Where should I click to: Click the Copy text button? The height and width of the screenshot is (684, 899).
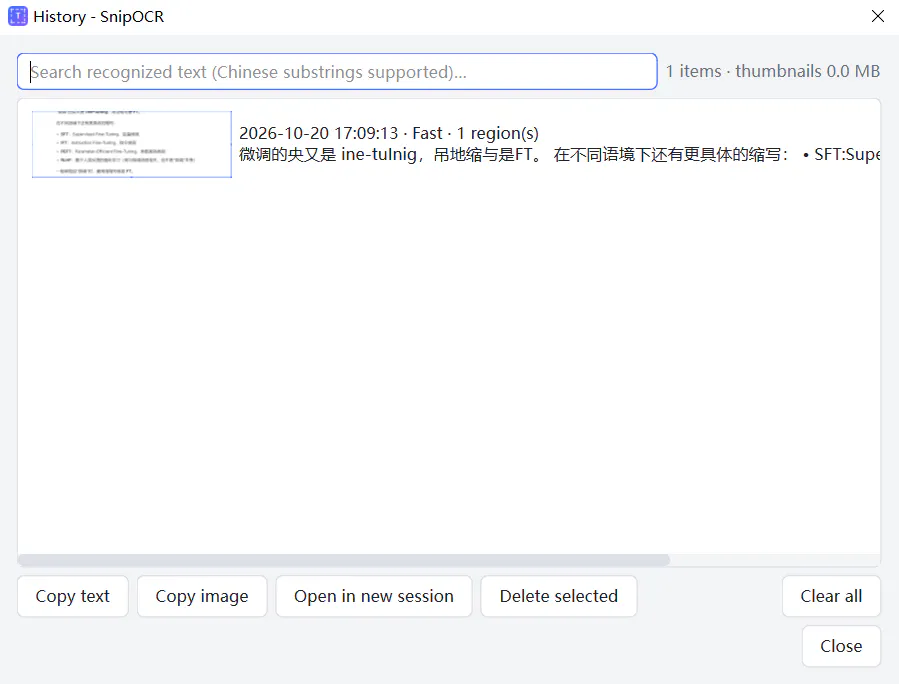point(73,596)
